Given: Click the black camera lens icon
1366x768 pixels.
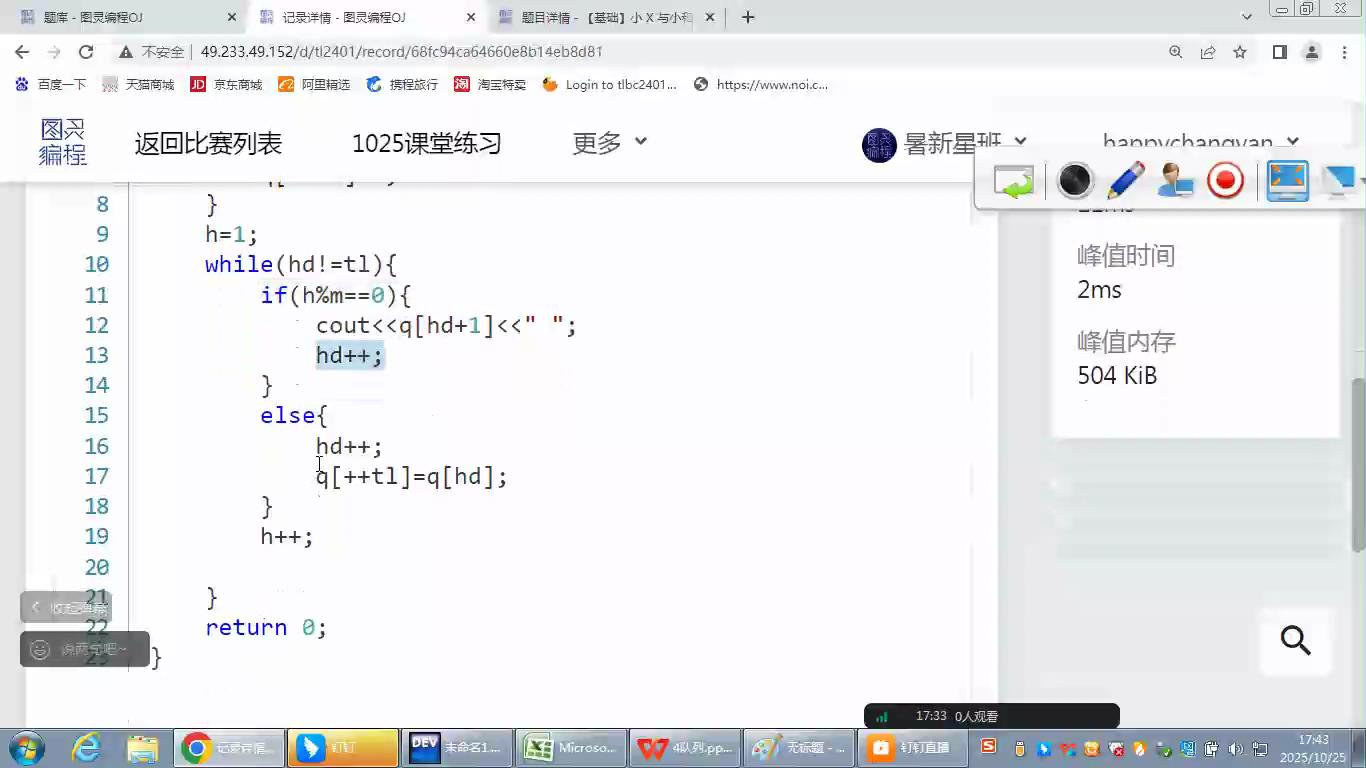Looking at the screenshot, I should [x=1075, y=181].
